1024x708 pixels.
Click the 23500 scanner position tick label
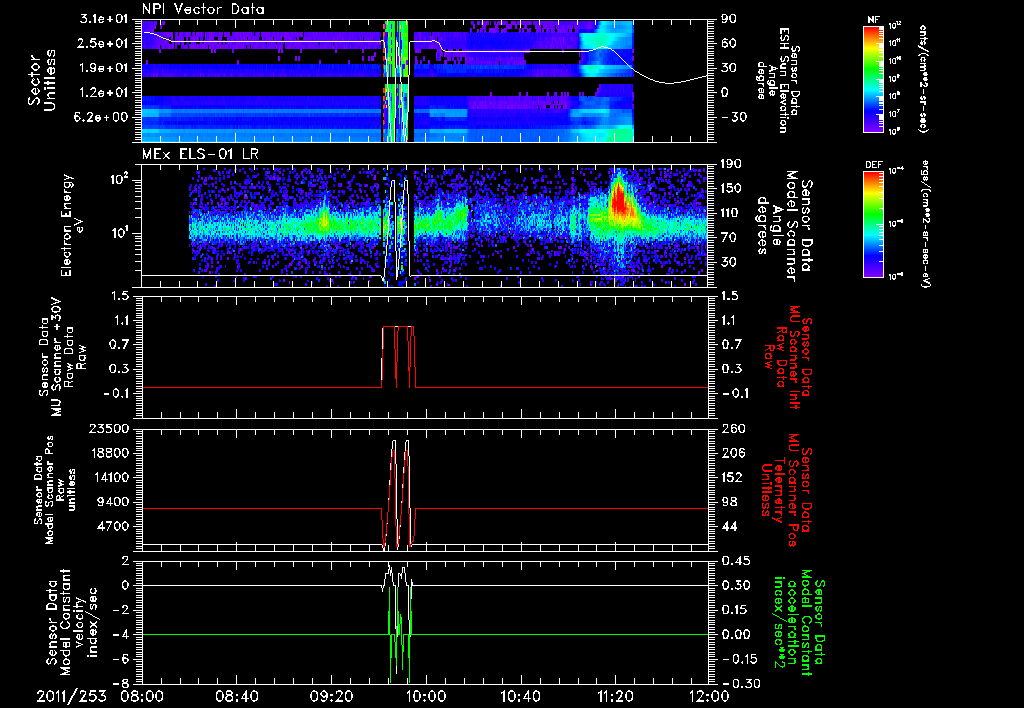coord(109,428)
